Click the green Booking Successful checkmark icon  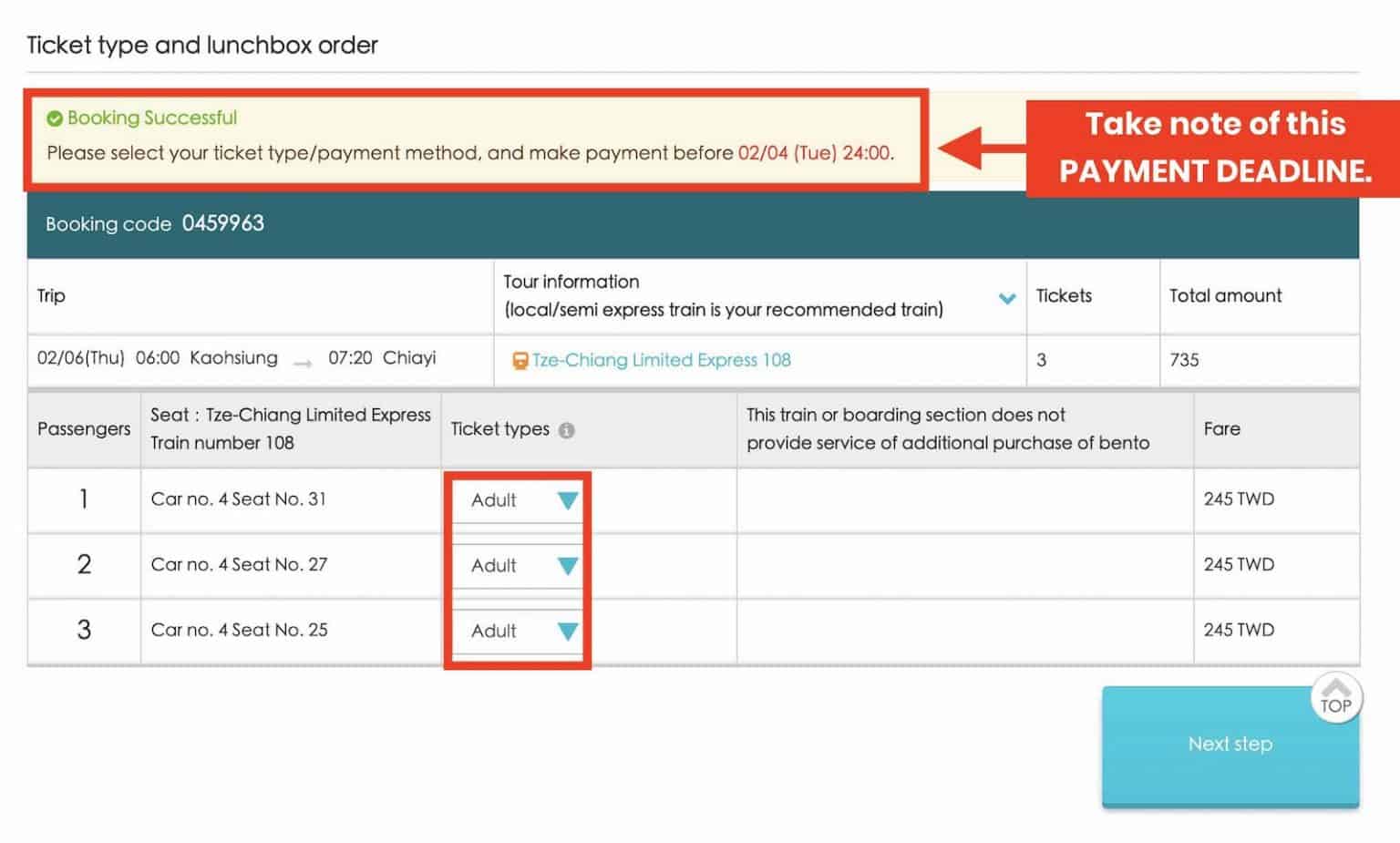click(55, 118)
